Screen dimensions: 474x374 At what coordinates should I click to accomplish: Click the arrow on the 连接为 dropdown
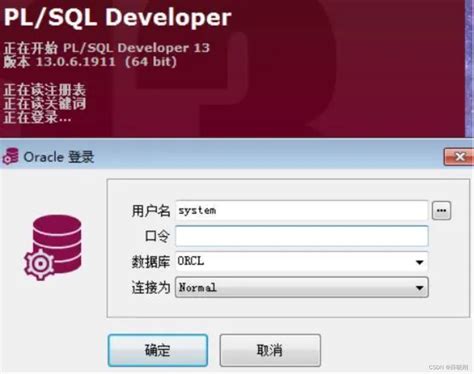[x=420, y=288]
